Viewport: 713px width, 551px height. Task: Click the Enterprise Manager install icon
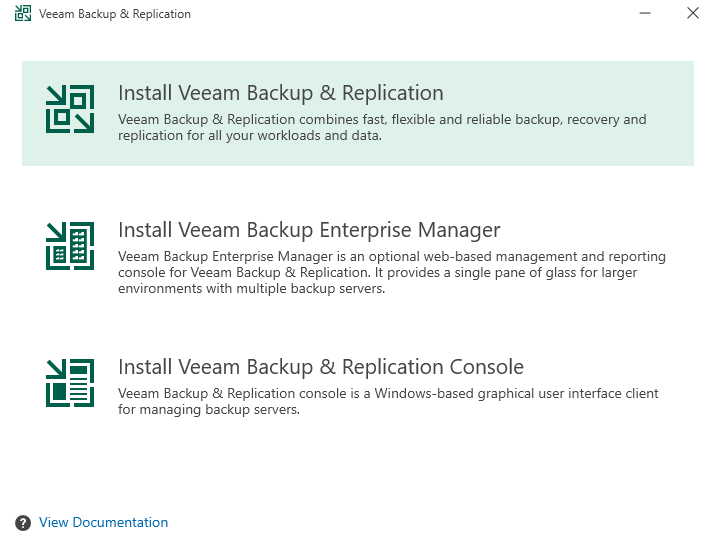70,246
